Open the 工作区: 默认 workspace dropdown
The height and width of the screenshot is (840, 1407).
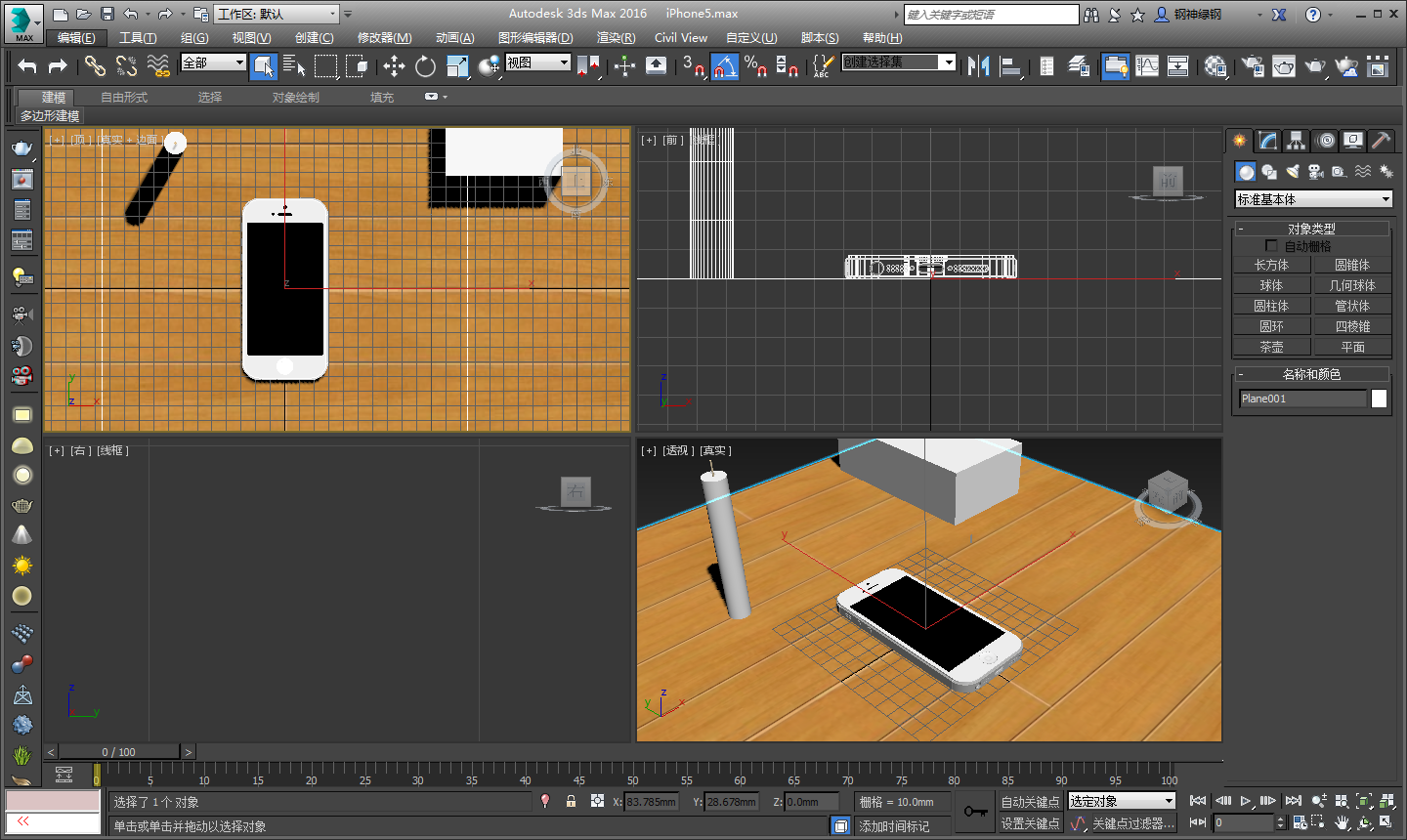pos(277,14)
